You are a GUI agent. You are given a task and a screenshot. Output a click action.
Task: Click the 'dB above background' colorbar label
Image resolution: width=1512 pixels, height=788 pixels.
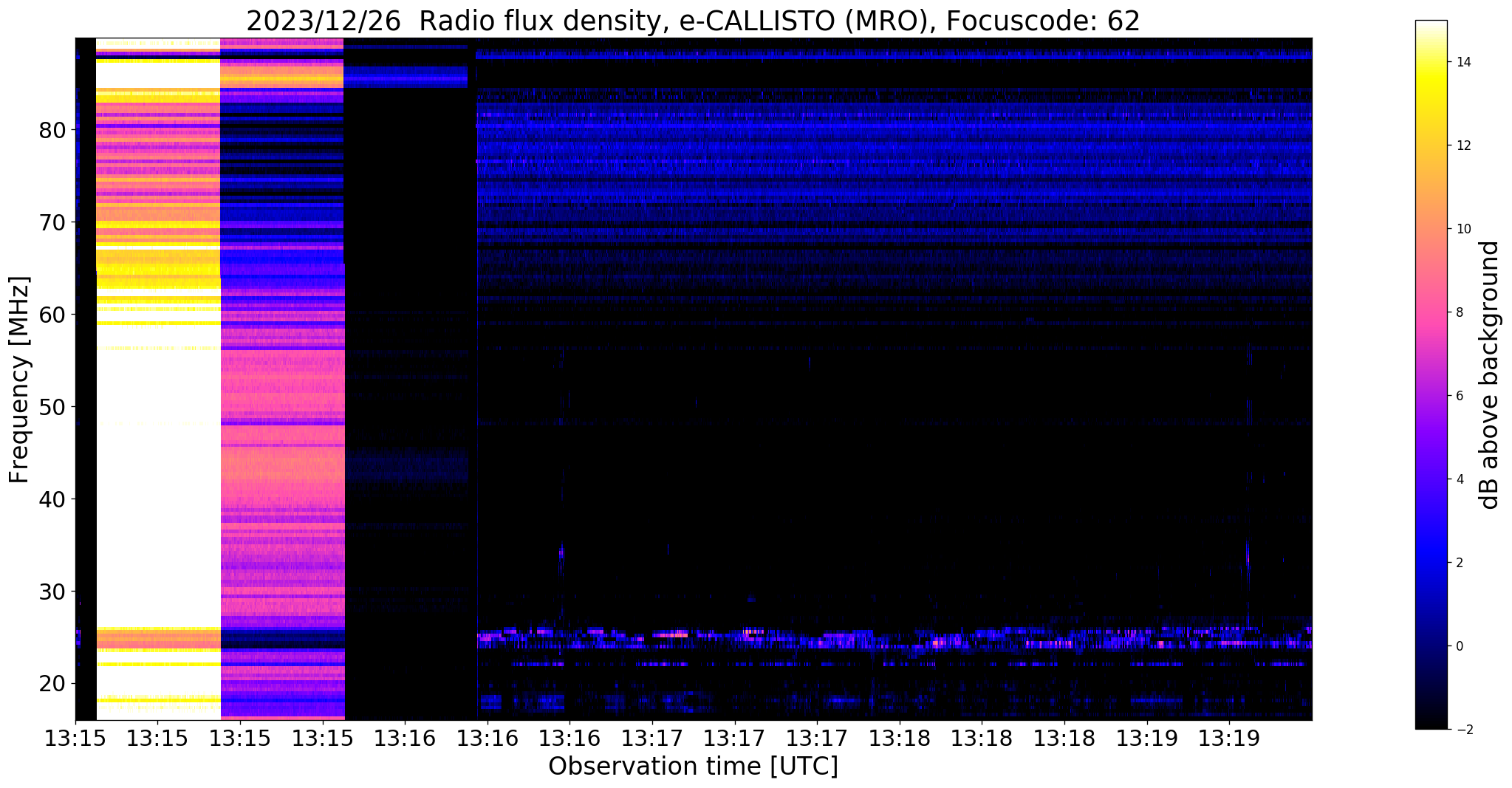(x=1490, y=374)
